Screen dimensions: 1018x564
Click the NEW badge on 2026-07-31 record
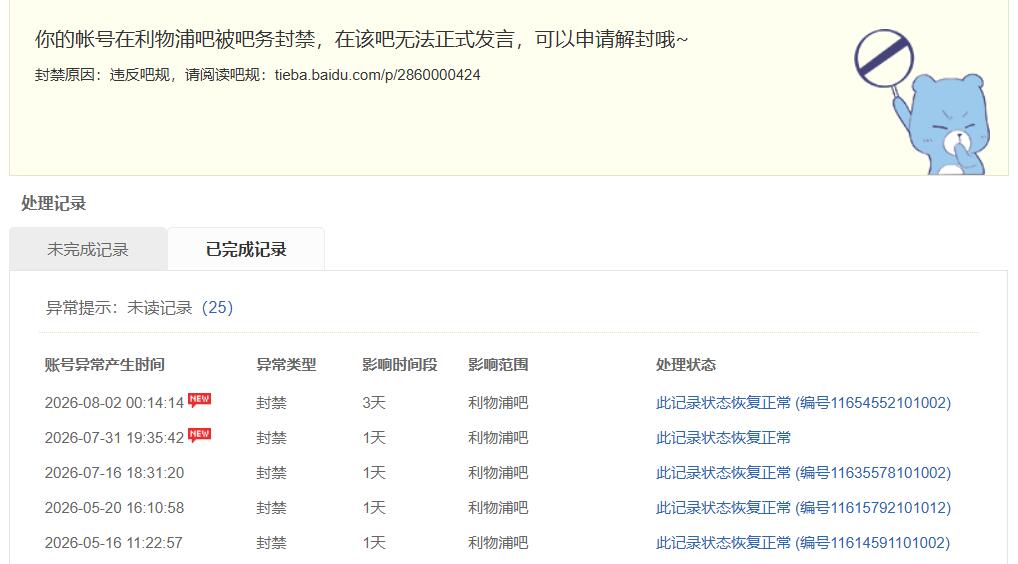(199, 434)
